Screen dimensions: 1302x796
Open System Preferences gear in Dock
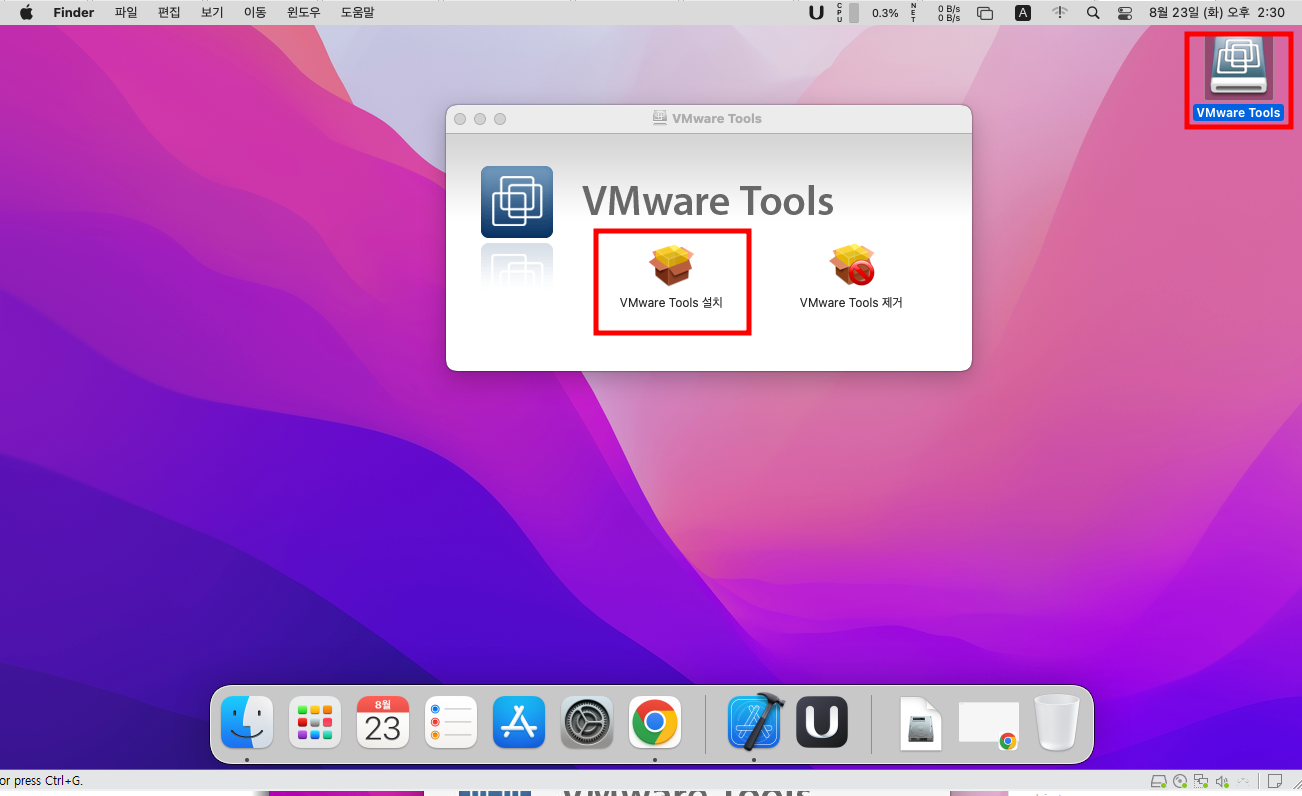587,722
